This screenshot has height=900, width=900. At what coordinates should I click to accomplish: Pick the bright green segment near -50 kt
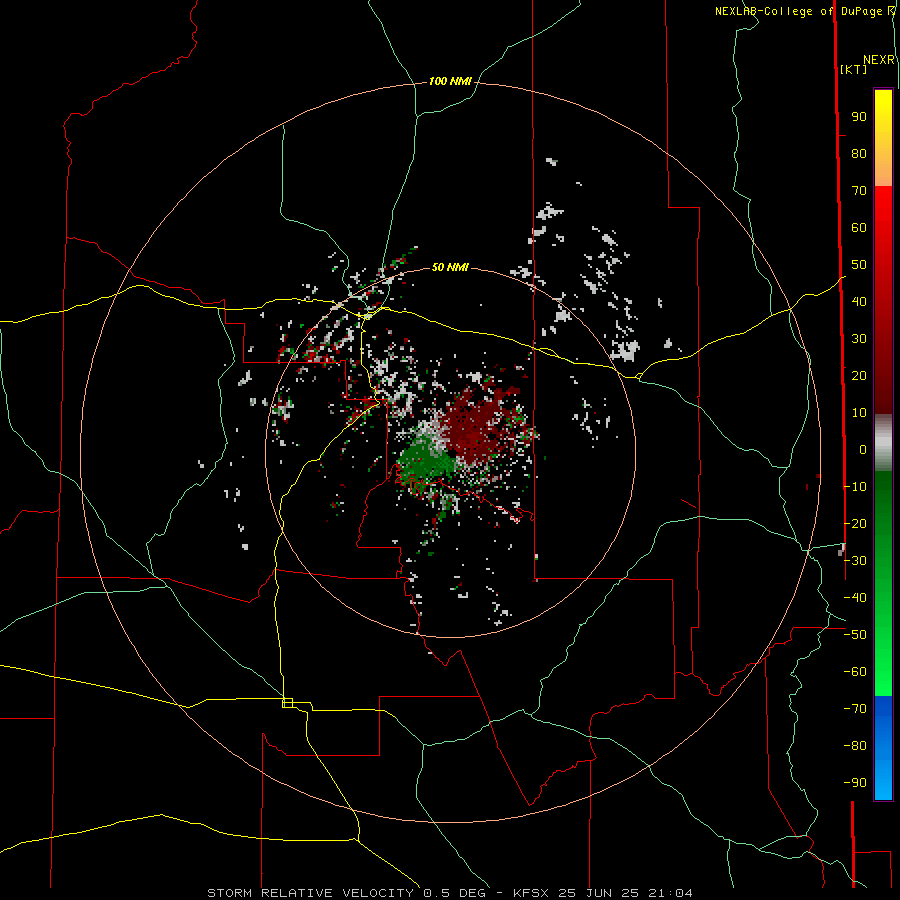pyautogui.click(x=883, y=637)
